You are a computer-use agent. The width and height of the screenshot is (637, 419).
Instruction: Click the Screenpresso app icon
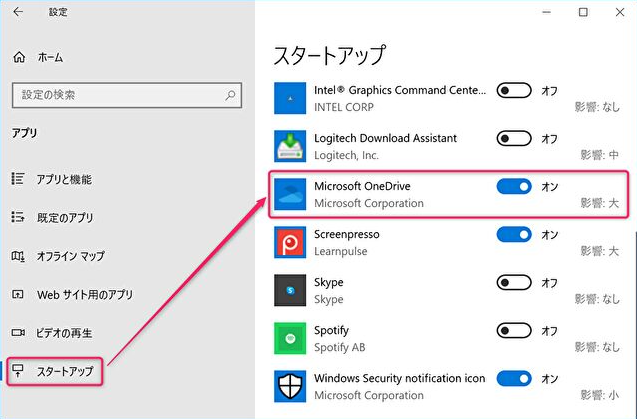click(x=291, y=242)
